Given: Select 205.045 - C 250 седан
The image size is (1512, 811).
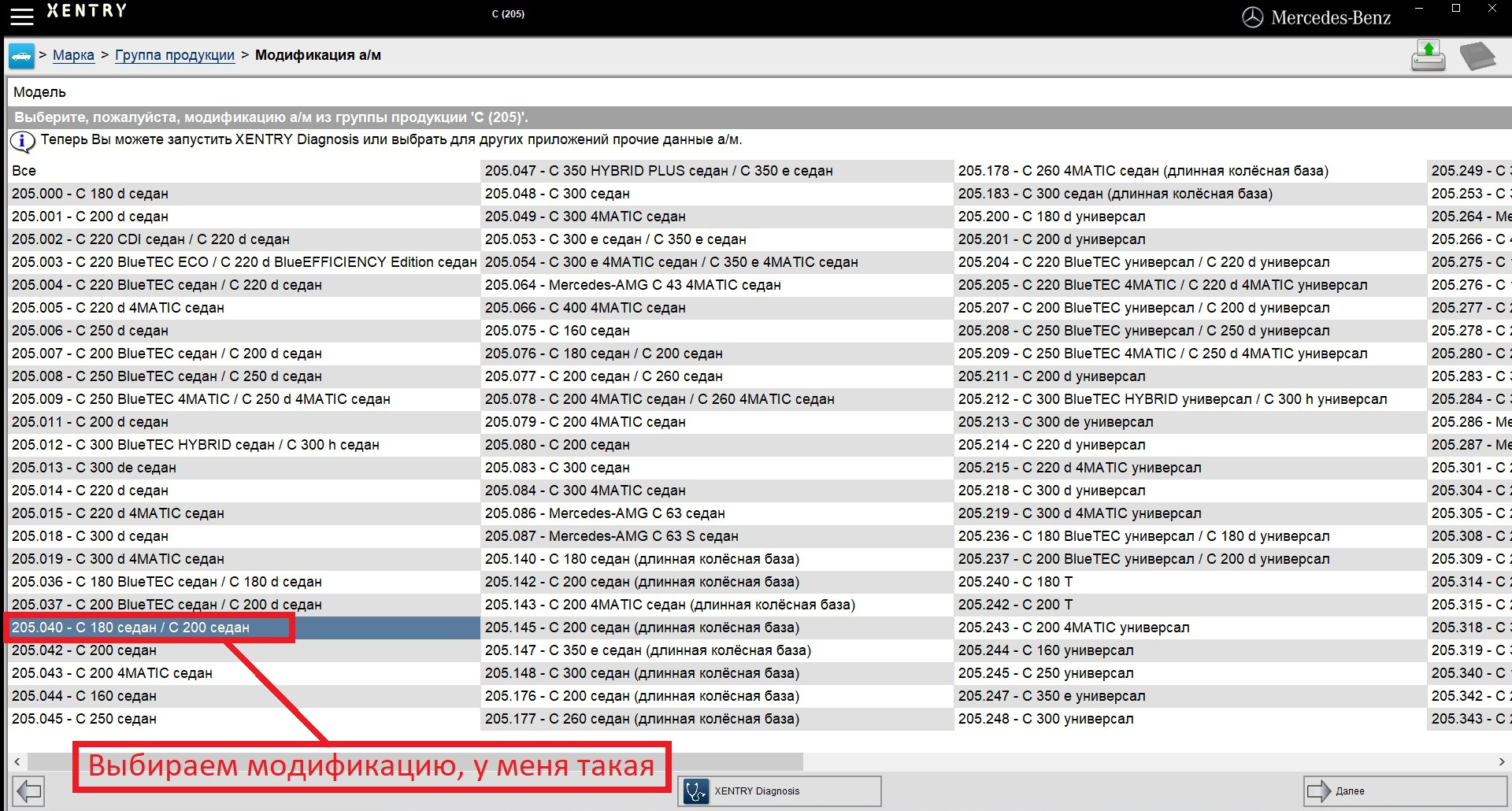Looking at the screenshot, I should (x=244, y=719).
